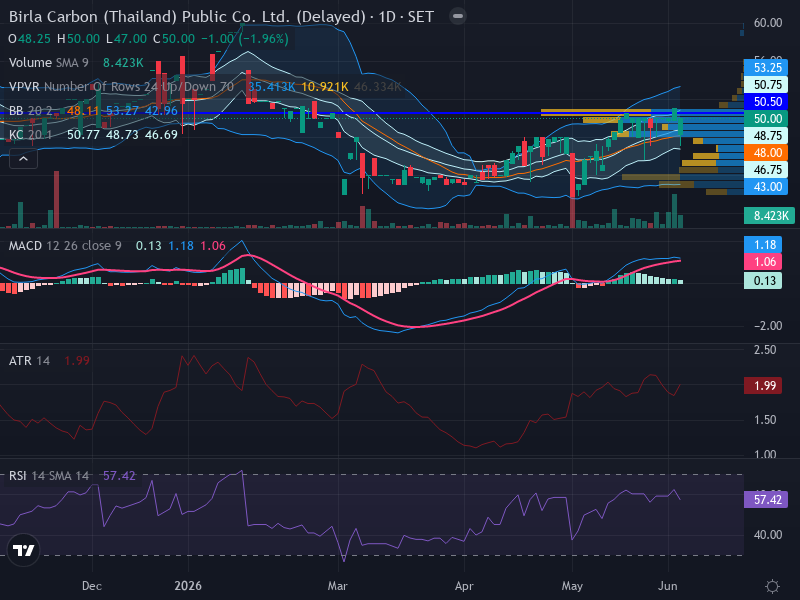The image size is (800, 600).
Task: Click the purple RSI 57.42 axis label
Action: coord(766,499)
